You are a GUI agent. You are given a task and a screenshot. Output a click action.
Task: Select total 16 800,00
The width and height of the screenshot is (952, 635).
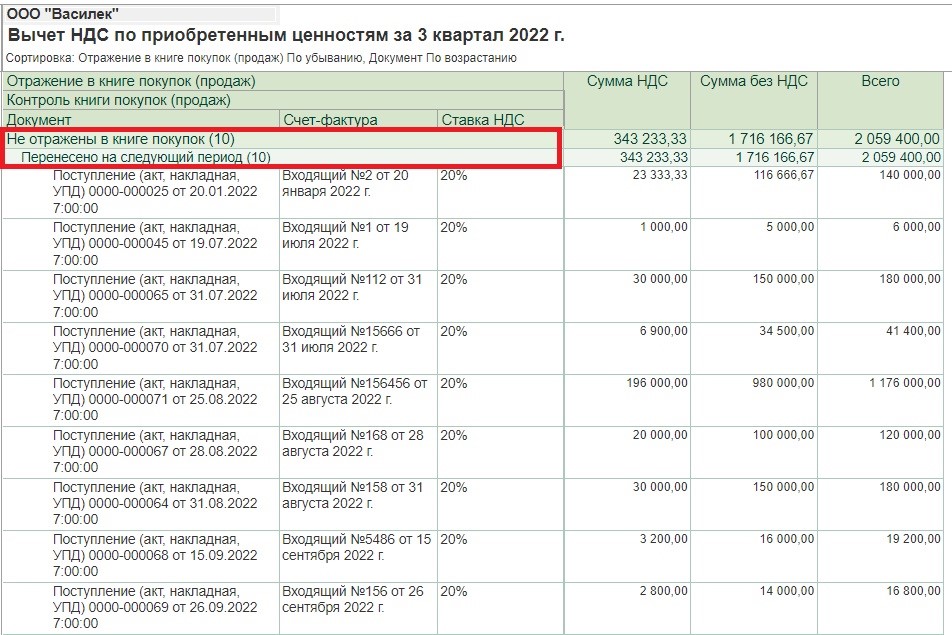(x=913, y=591)
